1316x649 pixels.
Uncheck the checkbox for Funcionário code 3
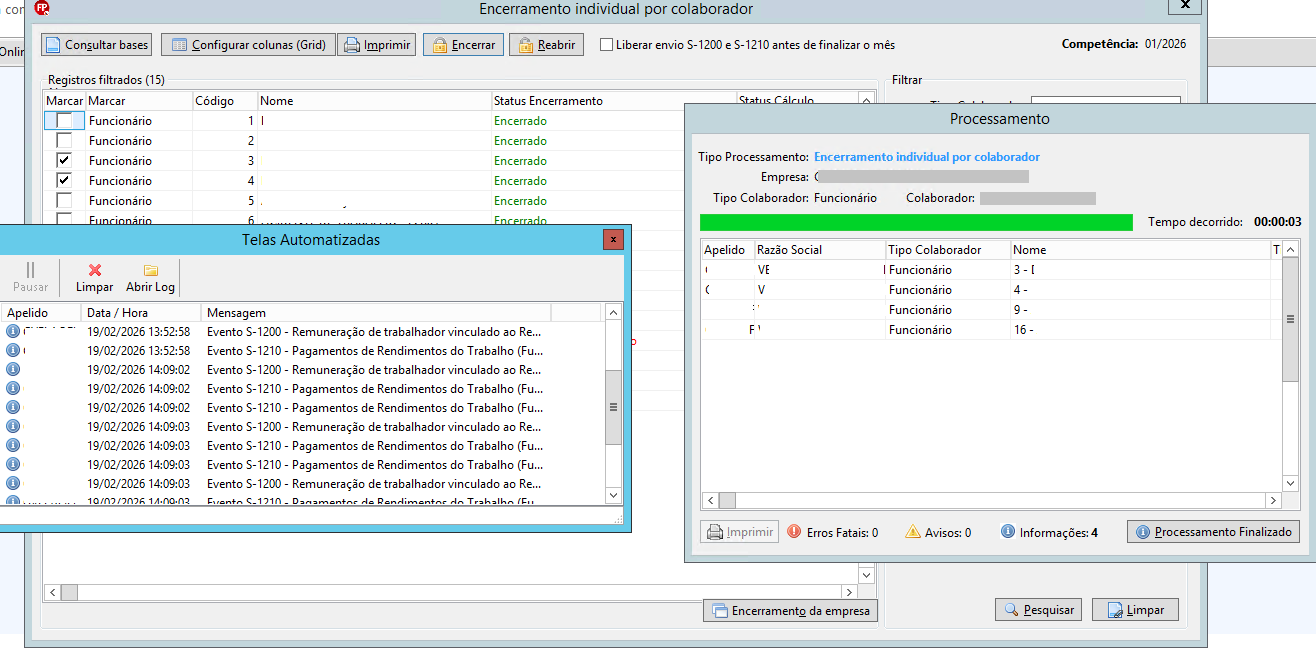point(64,160)
